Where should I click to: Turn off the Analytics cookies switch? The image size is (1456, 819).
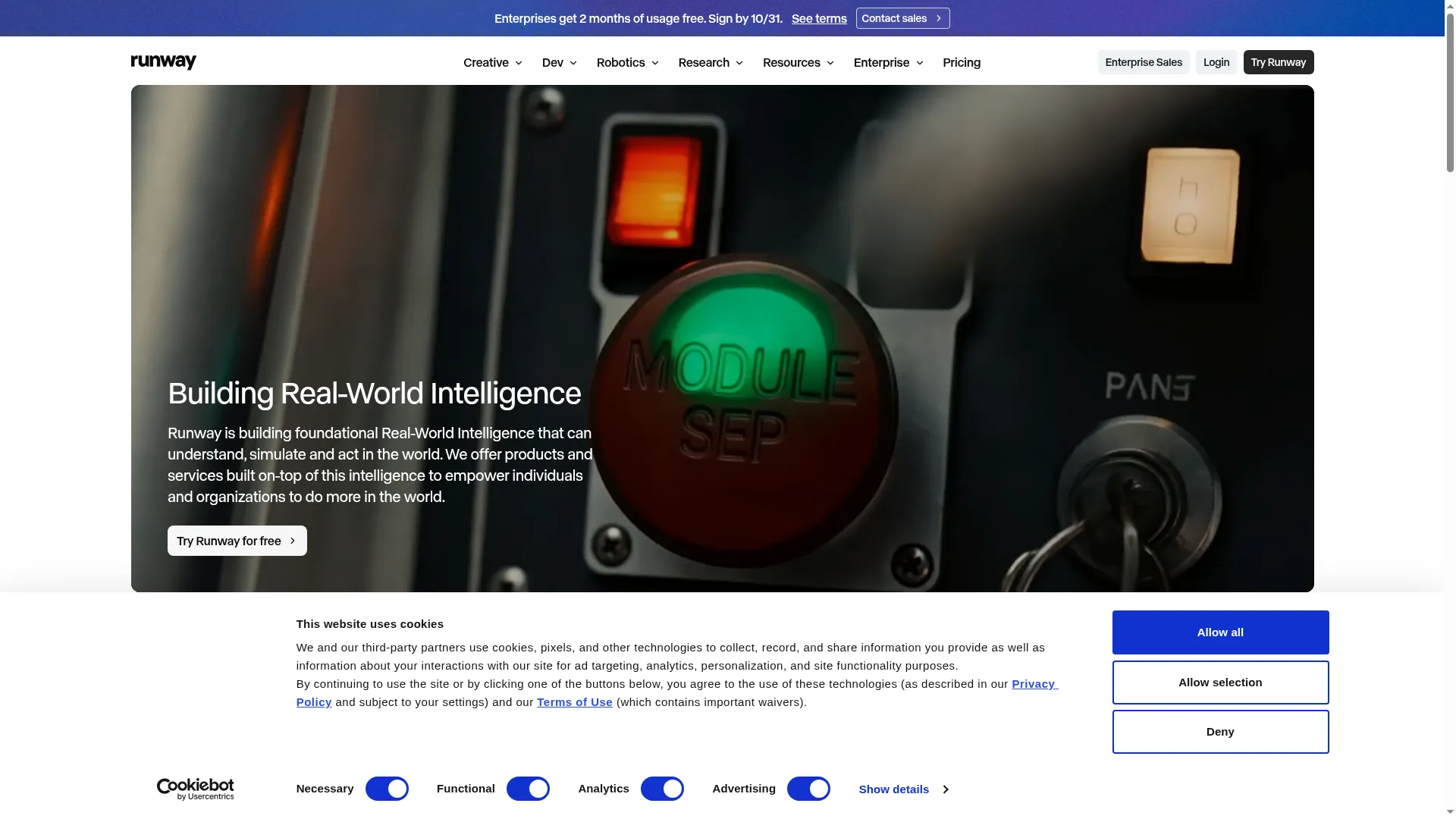[x=662, y=789]
